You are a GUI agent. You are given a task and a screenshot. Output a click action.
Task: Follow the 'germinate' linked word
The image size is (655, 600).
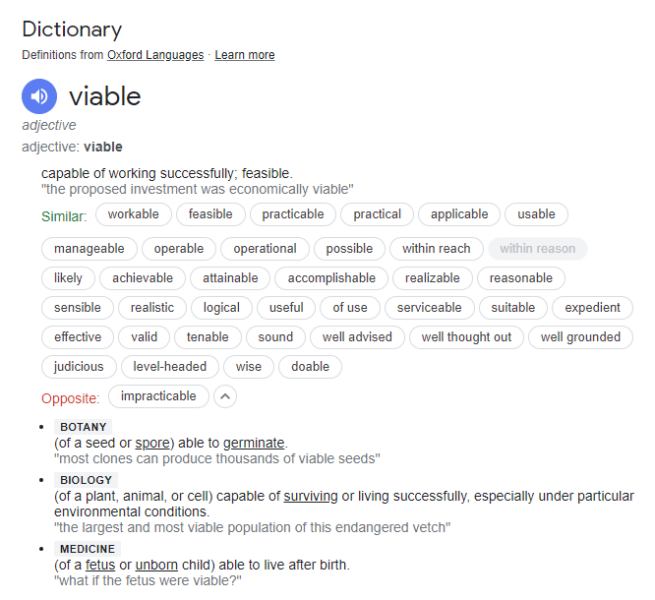tap(254, 443)
